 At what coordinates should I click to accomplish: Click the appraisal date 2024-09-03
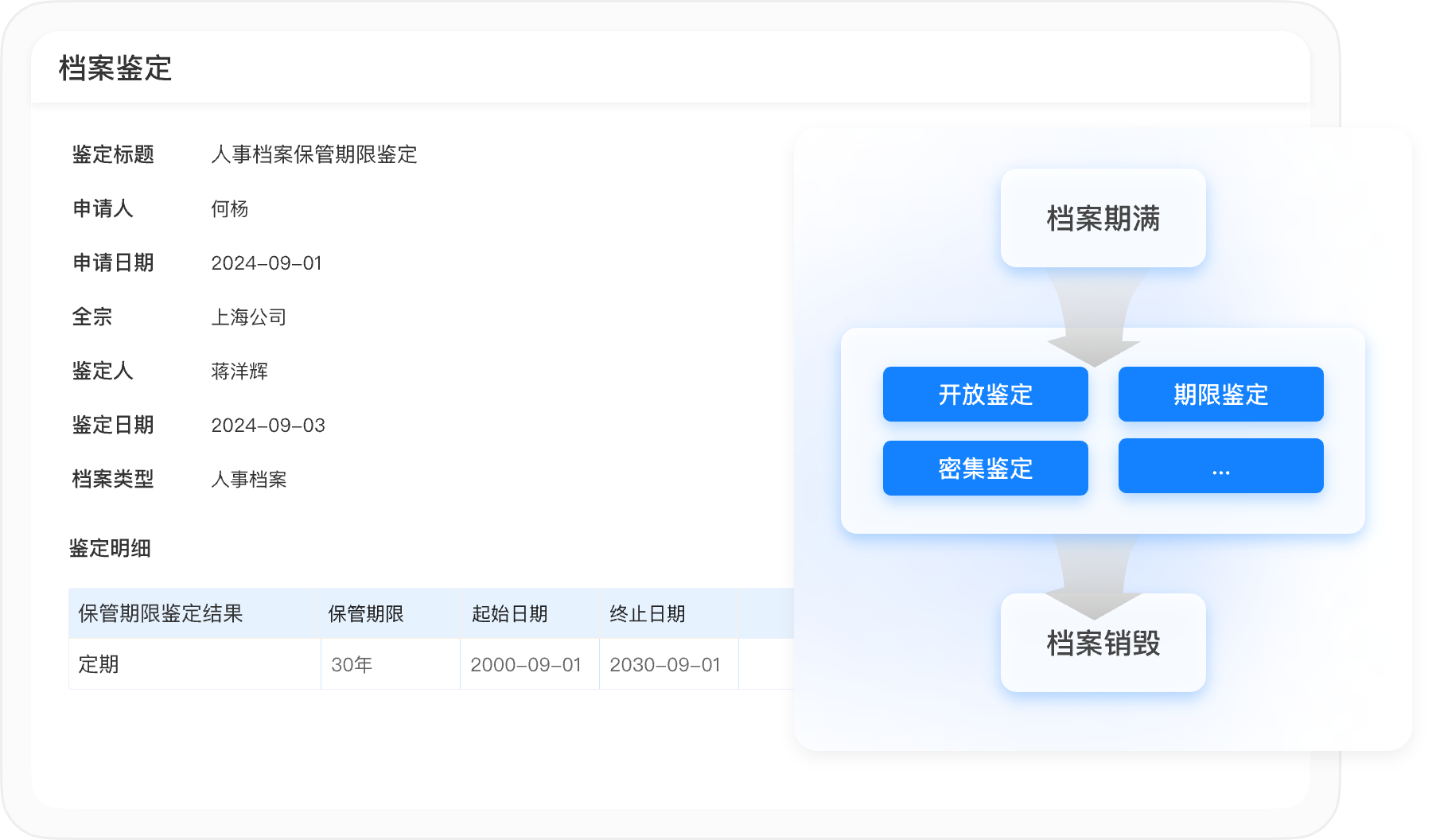(x=268, y=425)
